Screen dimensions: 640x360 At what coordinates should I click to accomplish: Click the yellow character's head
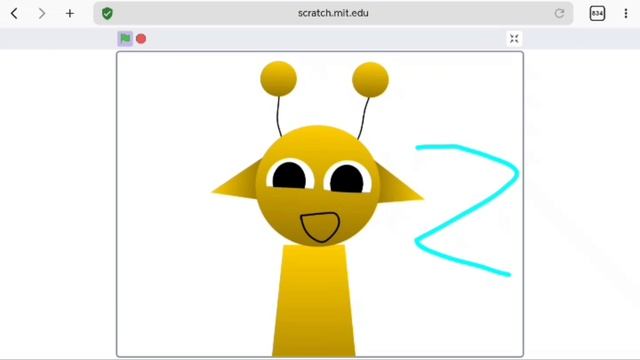pyautogui.click(x=318, y=186)
